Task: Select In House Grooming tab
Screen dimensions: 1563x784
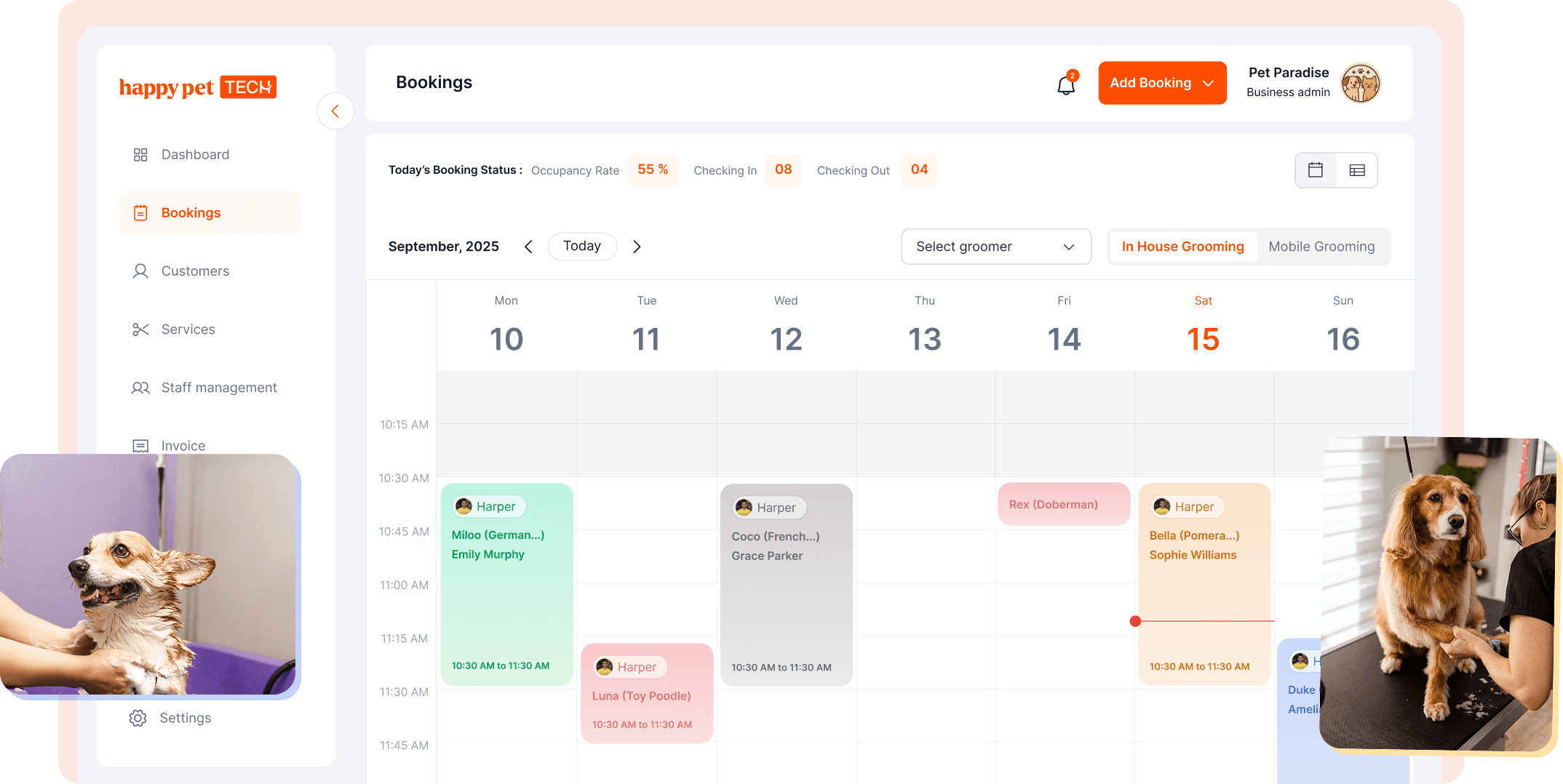Action: coord(1182,247)
